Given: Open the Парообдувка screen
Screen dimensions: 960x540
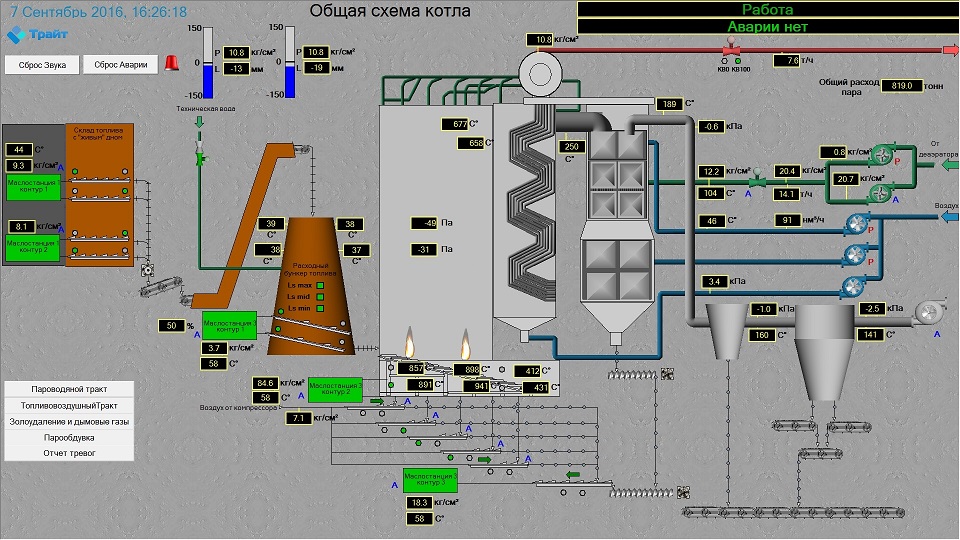Looking at the screenshot, I should pos(69,437).
